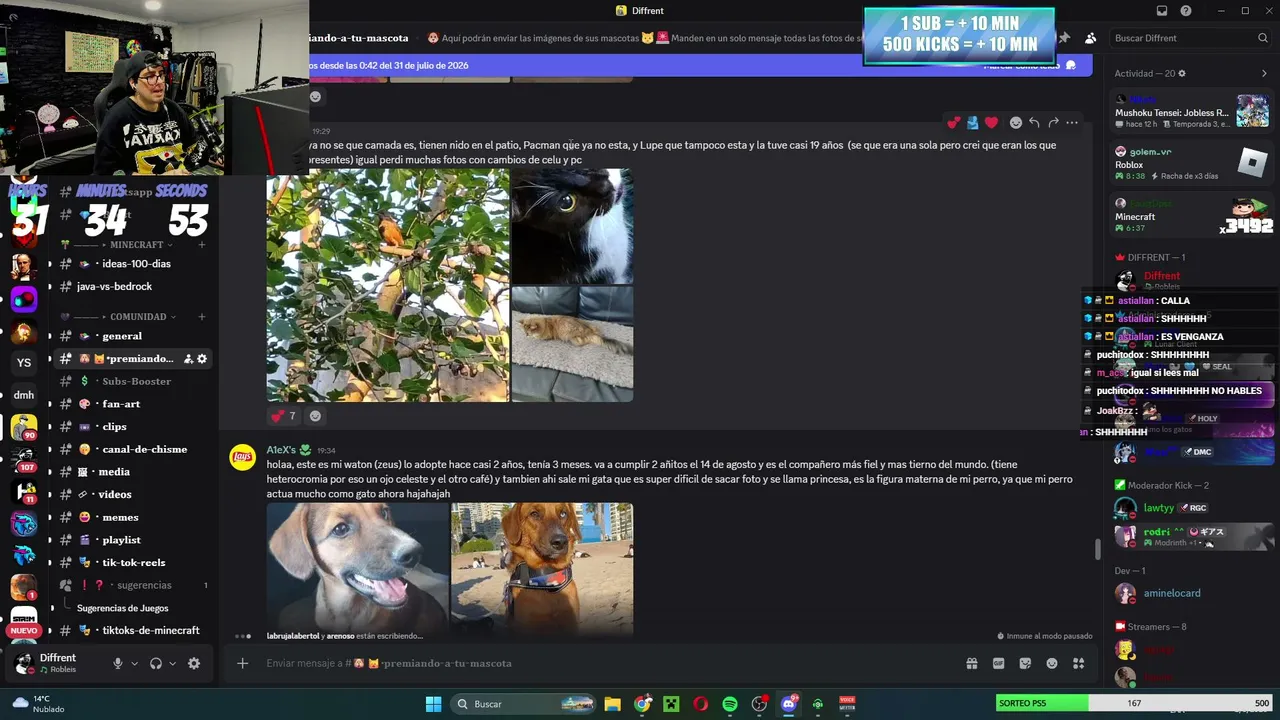
Task: Open the sticker picker
Action: point(1025,663)
